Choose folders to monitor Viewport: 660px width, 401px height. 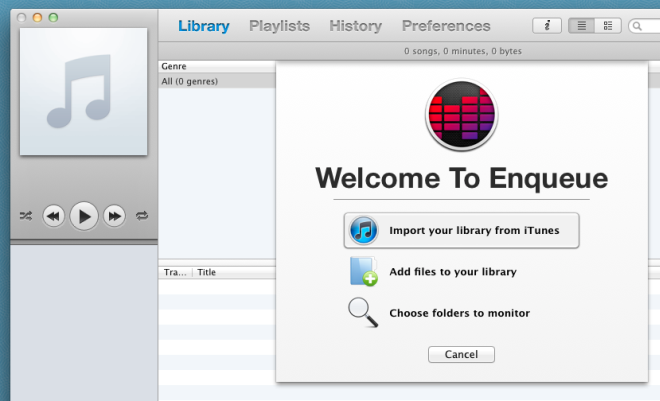coord(459,313)
